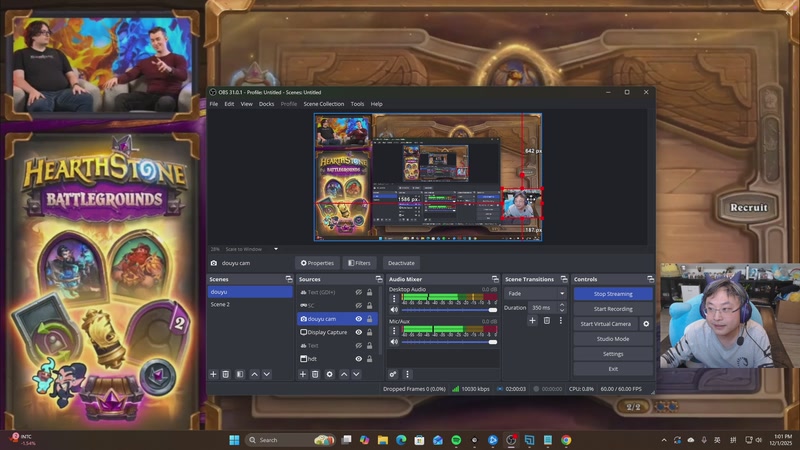Open Properties for douyu cam
Screen dimensions: 800x450
317,263
